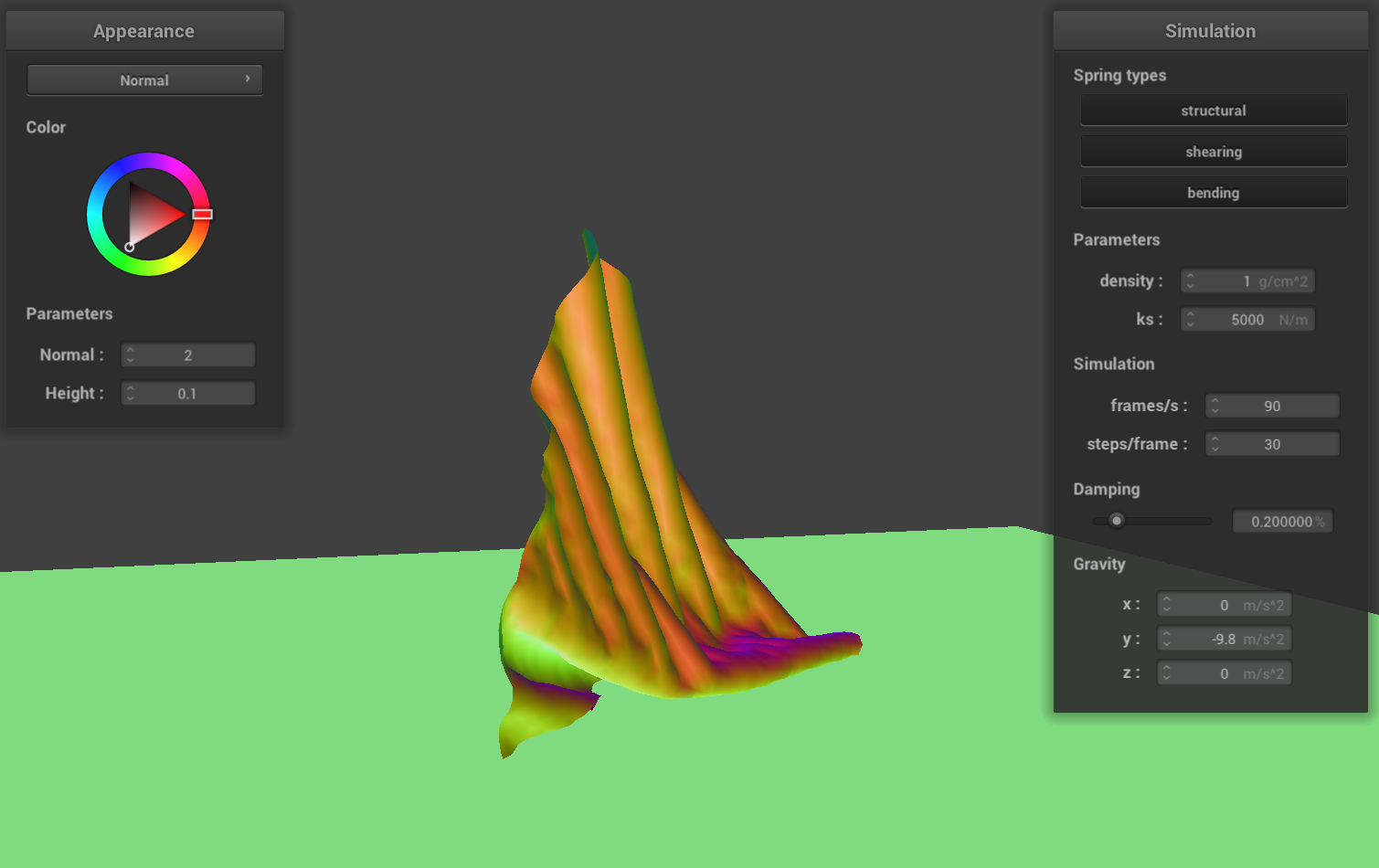
Task: Click the Appearance panel title bar
Action: pos(144,31)
